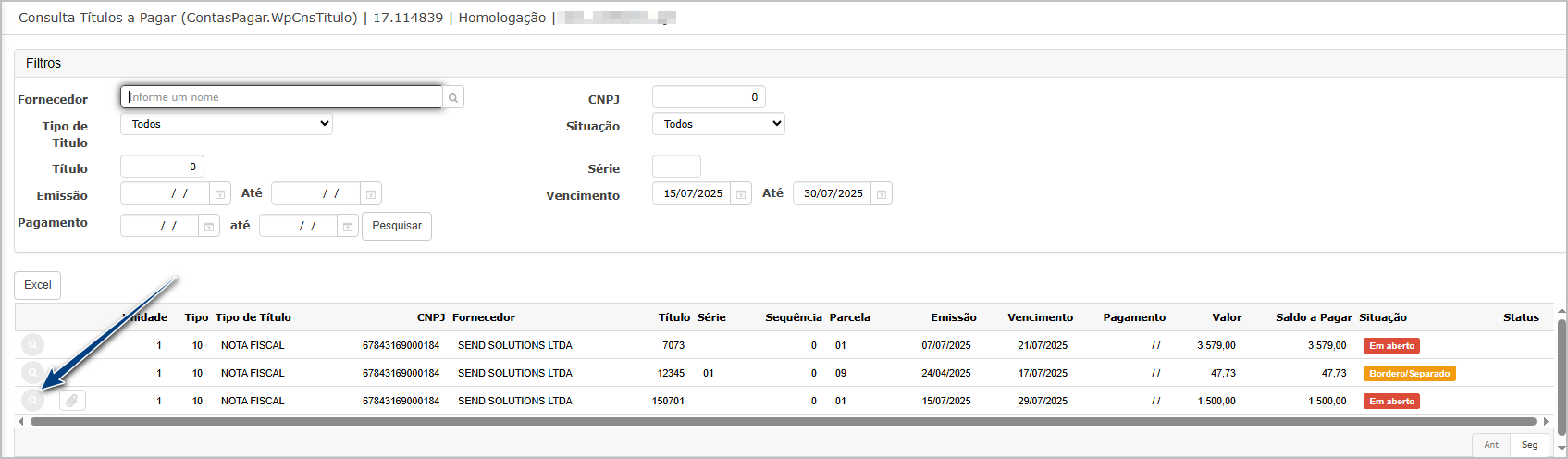
Task: View details of título 150701 row
Action: pos(32,401)
